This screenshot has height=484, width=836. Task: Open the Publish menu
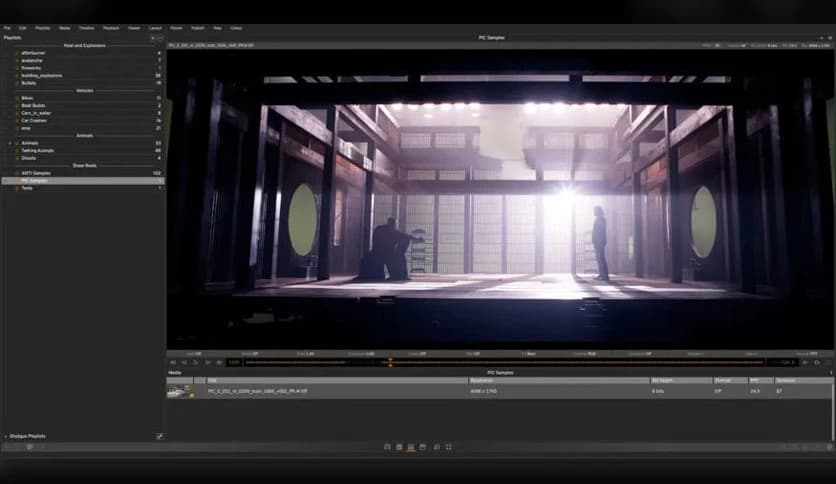197,28
